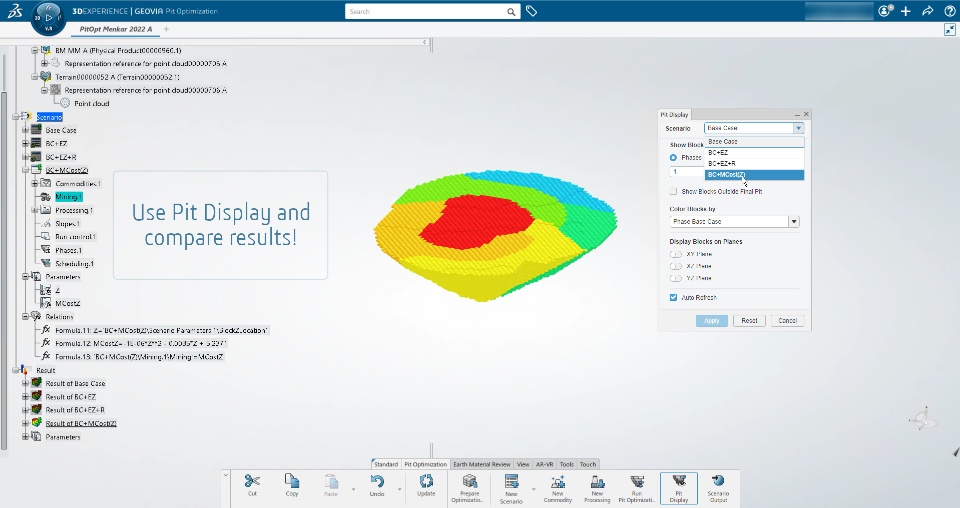
Task: Click the share arrow icon
Action: coord(928,11)
